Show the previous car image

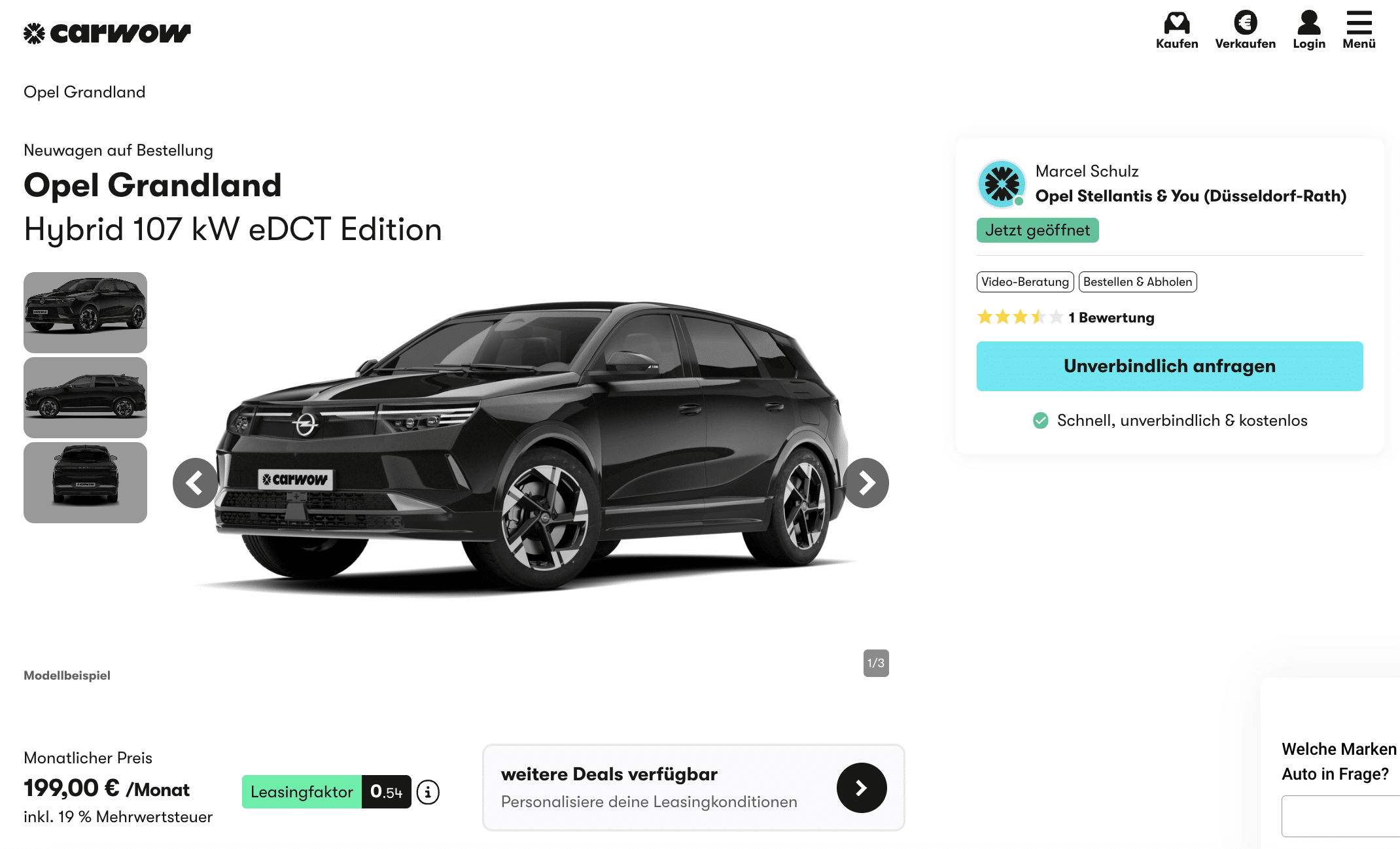195,483
